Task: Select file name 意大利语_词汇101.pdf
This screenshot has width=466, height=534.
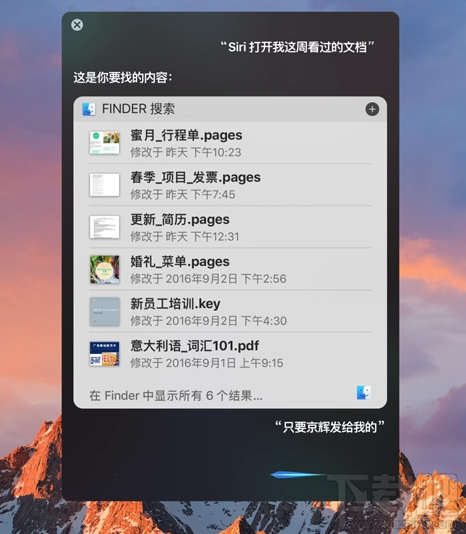Action: click(x=195, y=346)
